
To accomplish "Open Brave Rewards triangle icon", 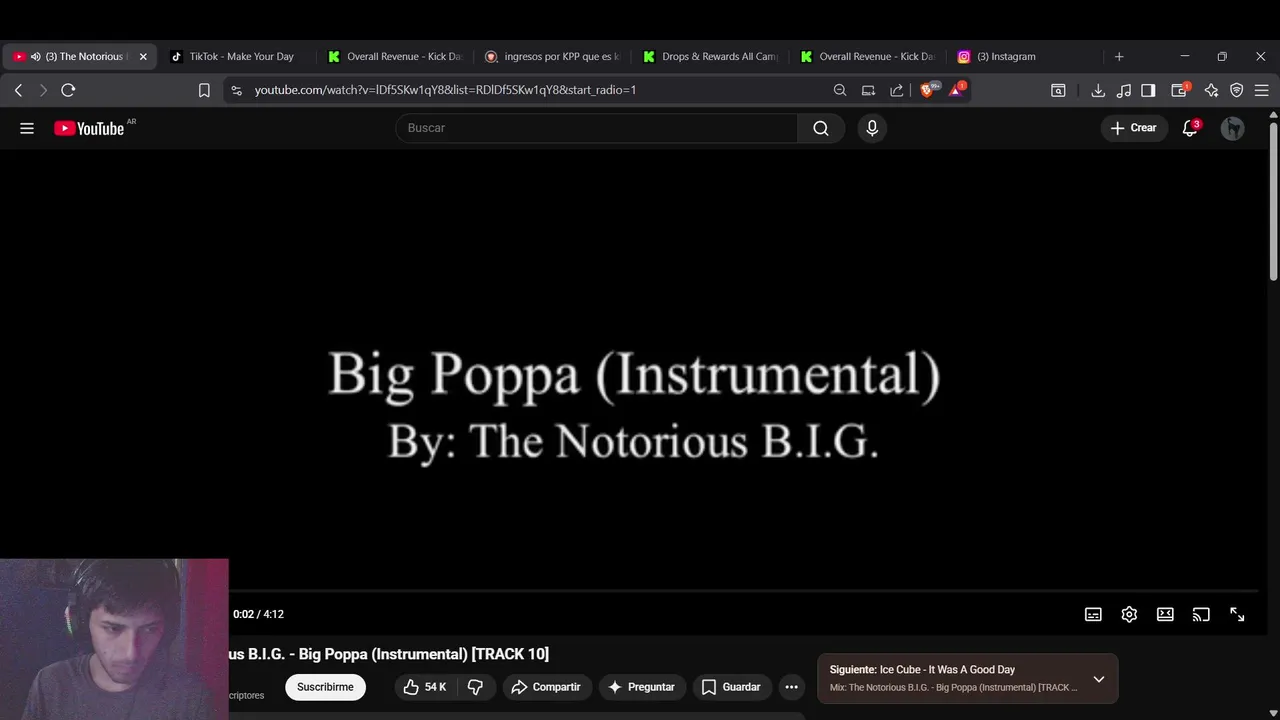I will (x=956, y=89).
